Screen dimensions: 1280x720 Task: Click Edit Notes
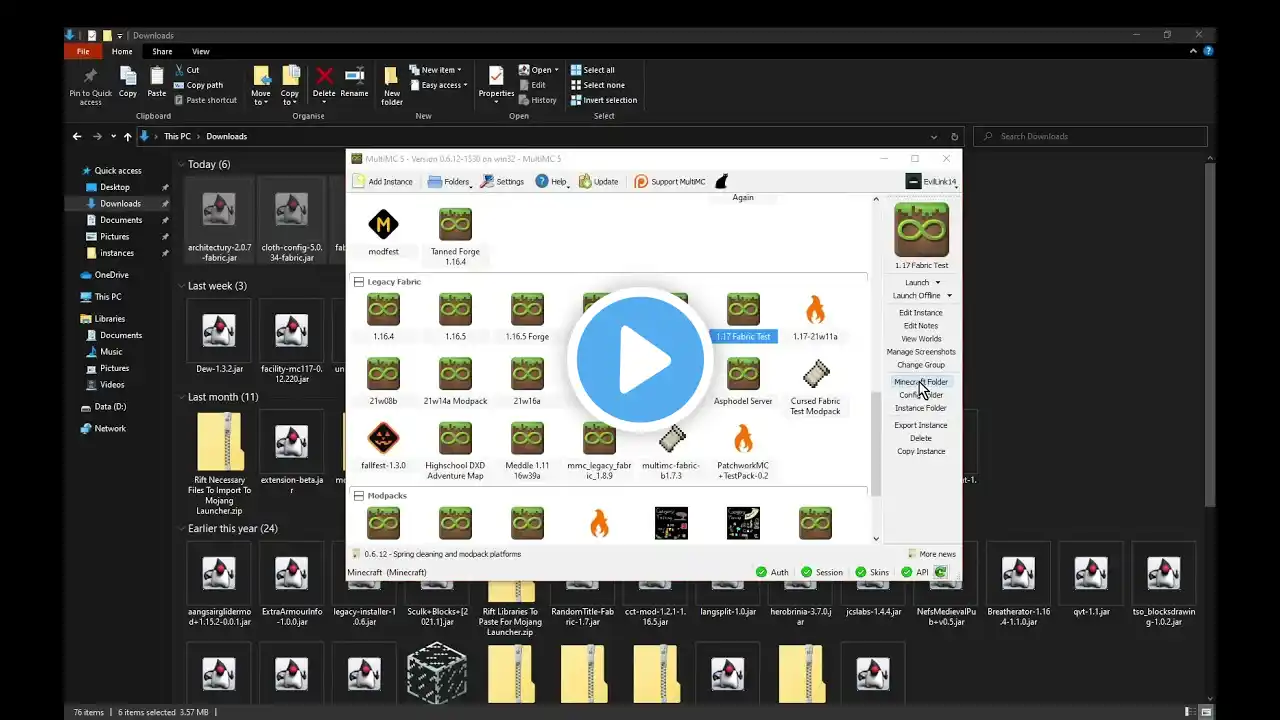click(x=921, y=326)
